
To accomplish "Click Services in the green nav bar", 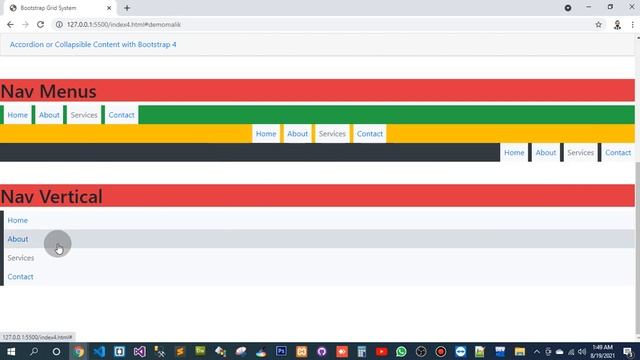I will tap(84, 115).
